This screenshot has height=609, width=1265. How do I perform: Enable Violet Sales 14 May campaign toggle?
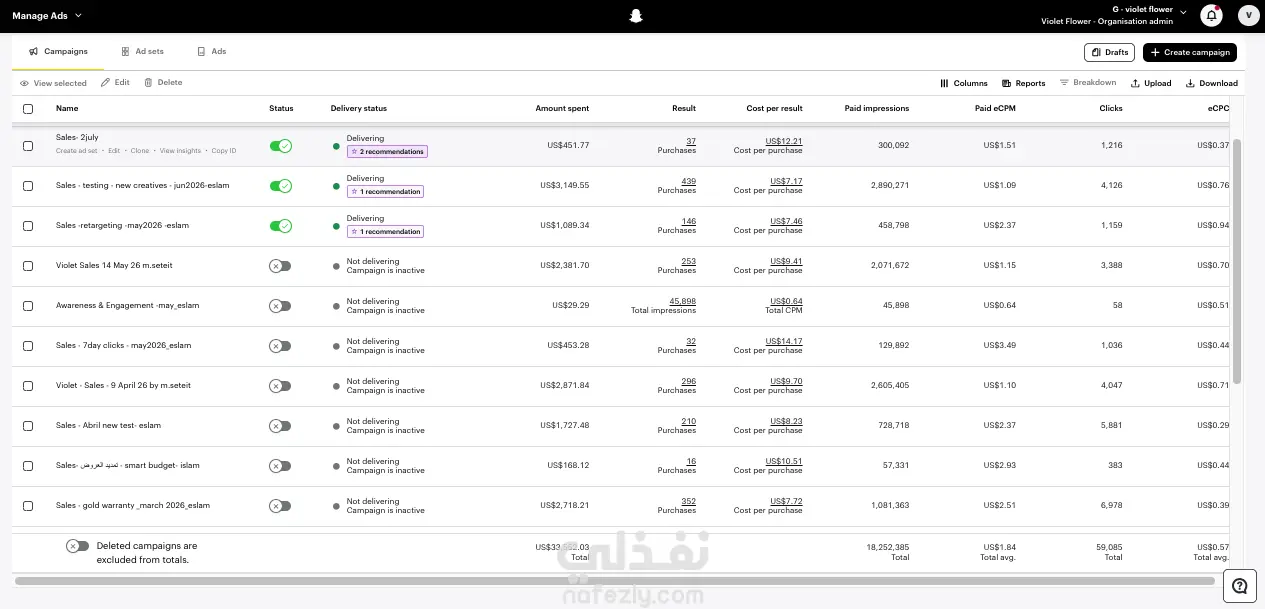click(280, 266)
